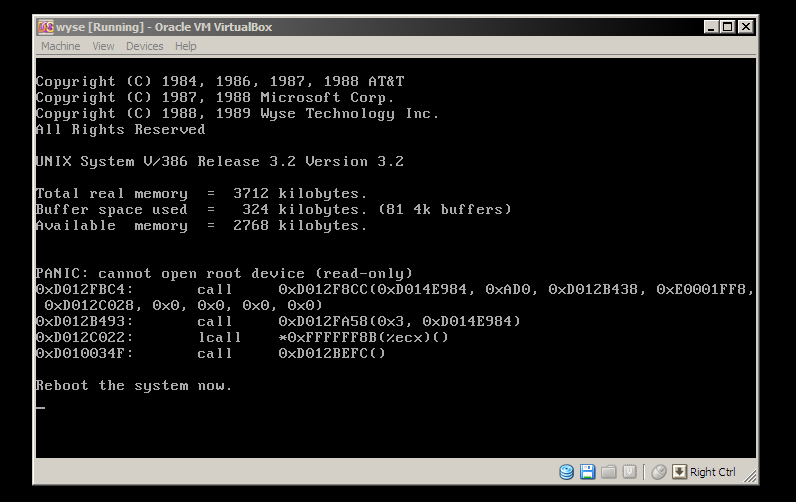The width and height of the screenshot is (796, 502).
Task: Close the wyse VirtualBox window
Action: tap(745, 27)
